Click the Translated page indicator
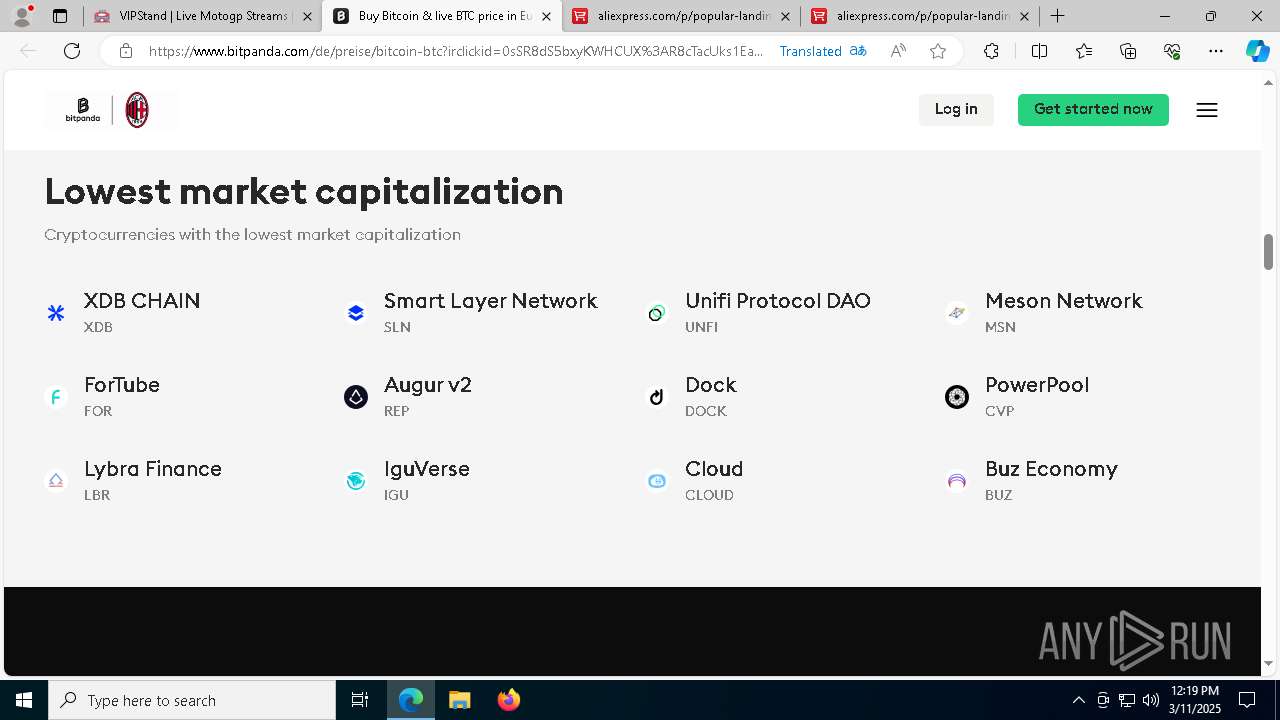The image size is (1280, 720). pos(823,51)
